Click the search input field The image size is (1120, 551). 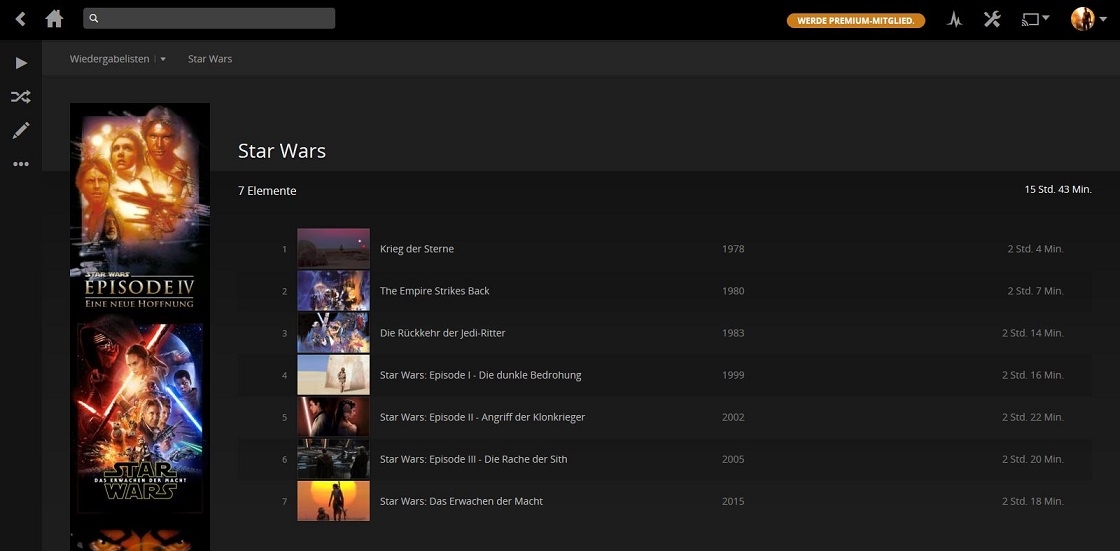(x=209, y=19)
